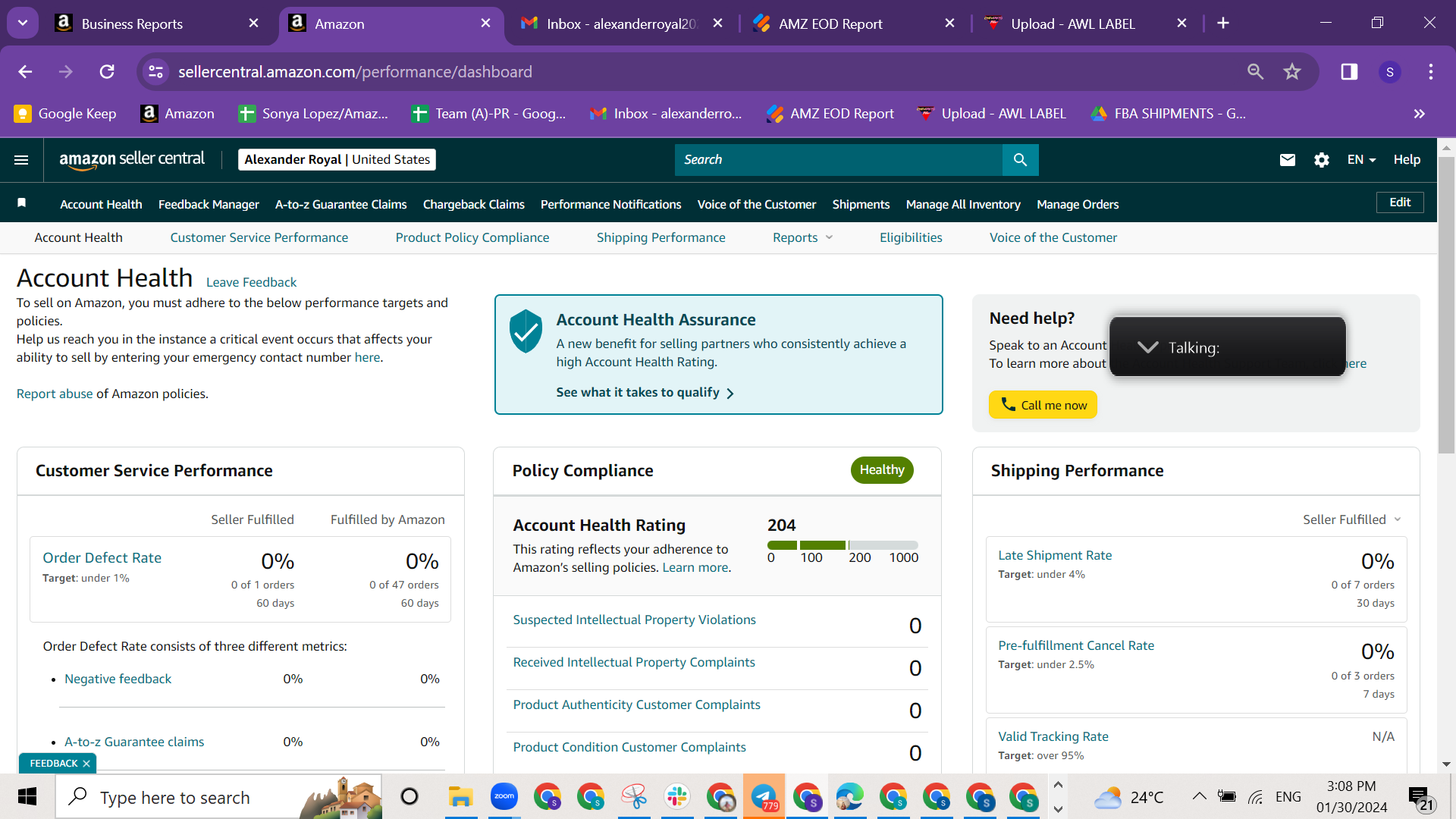Screen dimensions: 1456x819
Task: Click the browser address bar URL
Action: [355, 72]
